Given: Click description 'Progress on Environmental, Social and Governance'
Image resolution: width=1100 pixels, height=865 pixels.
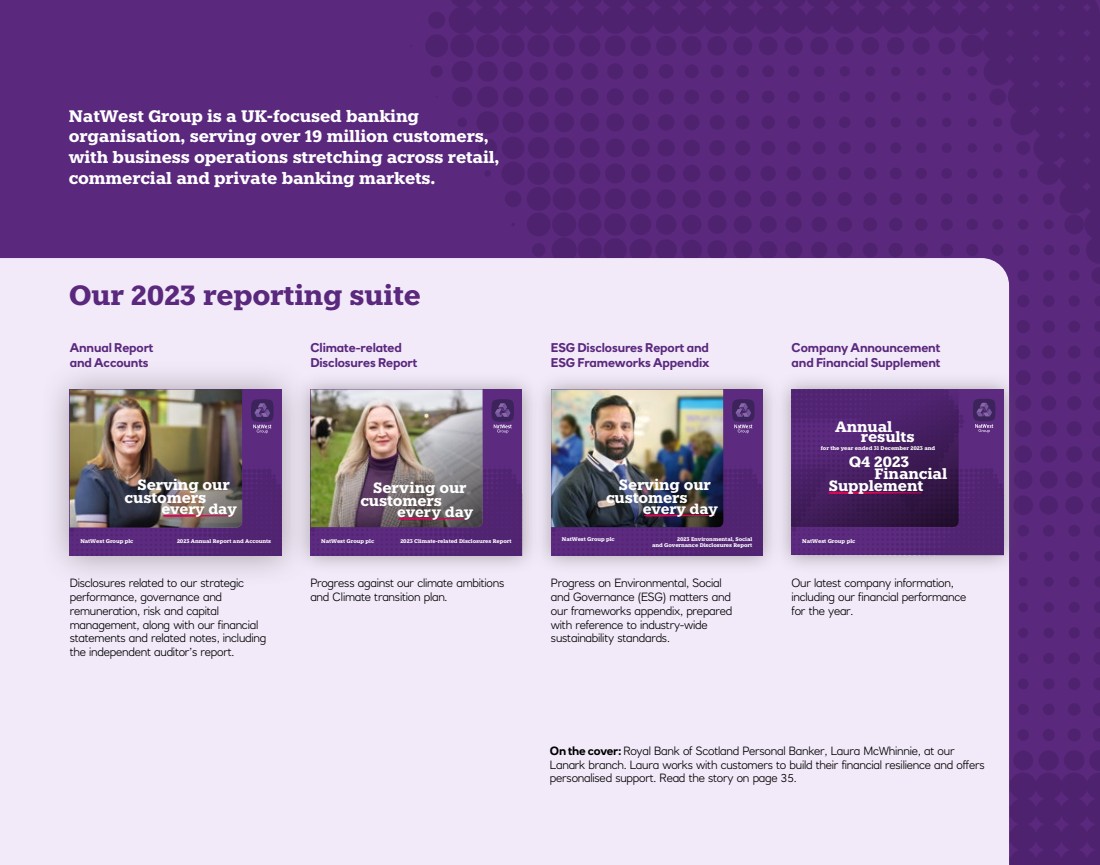Looking at the screenshot, I should point(641,610).
